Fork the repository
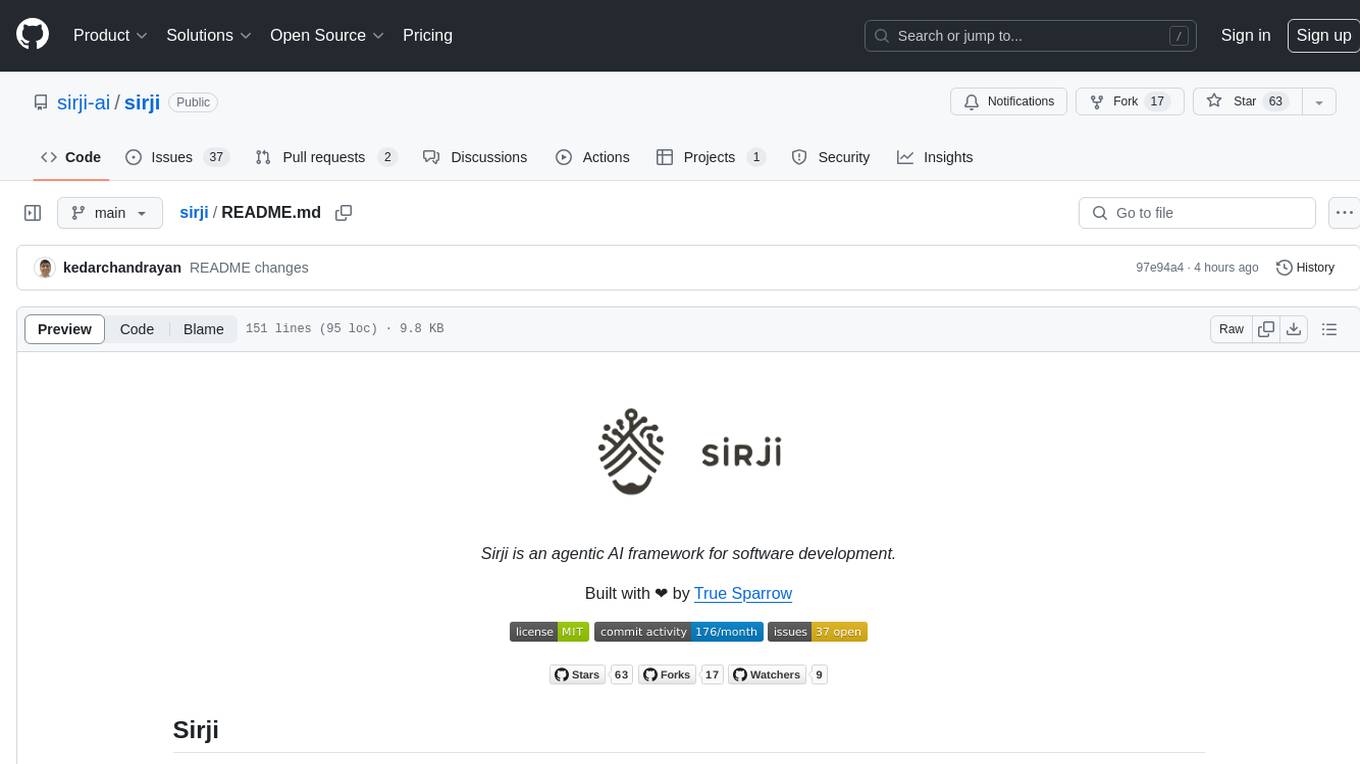The height and width of the screenshot is (764, 1360). click(x=1129, y=102)
